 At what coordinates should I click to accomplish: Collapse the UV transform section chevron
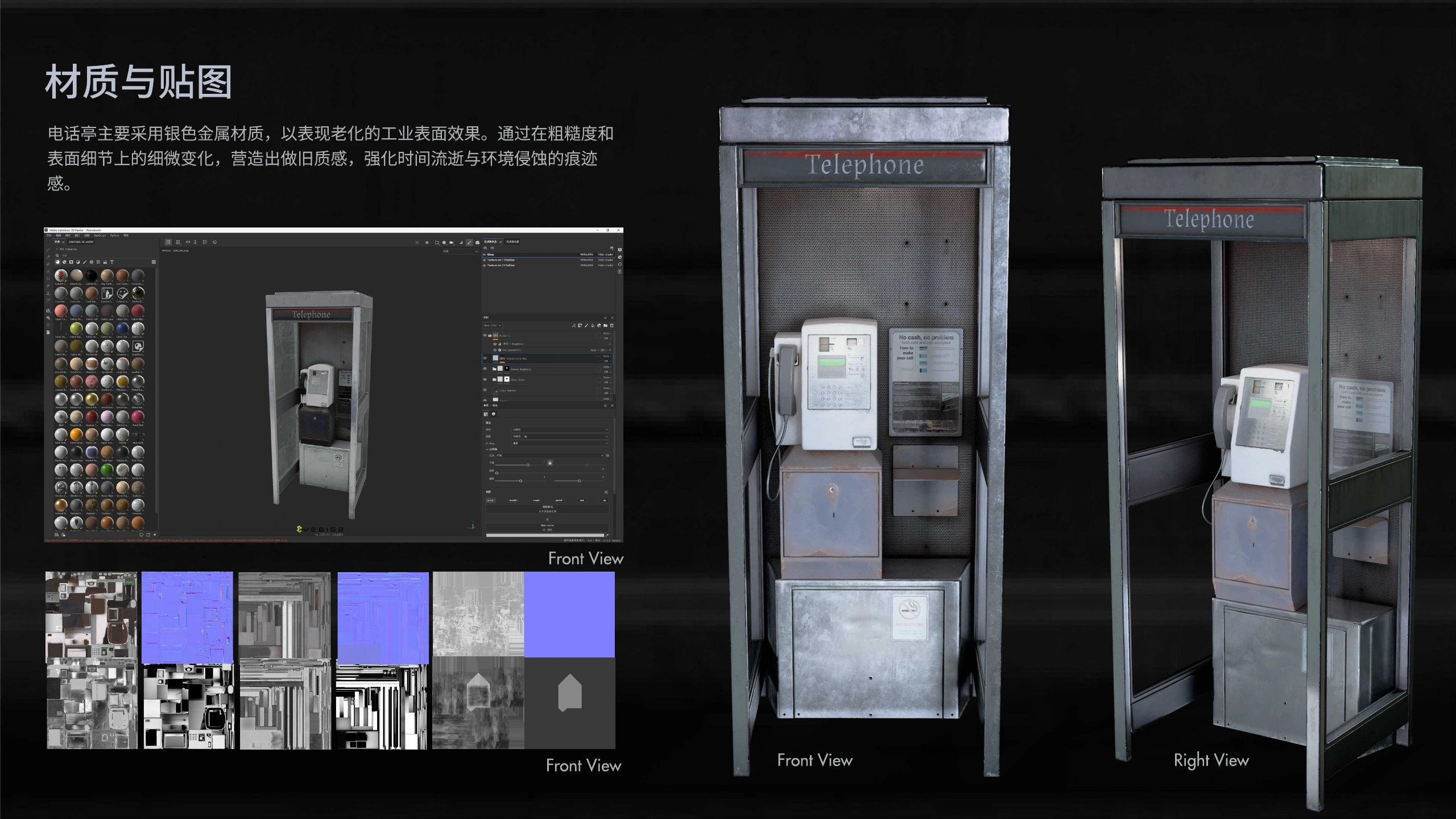coord(487,449)
